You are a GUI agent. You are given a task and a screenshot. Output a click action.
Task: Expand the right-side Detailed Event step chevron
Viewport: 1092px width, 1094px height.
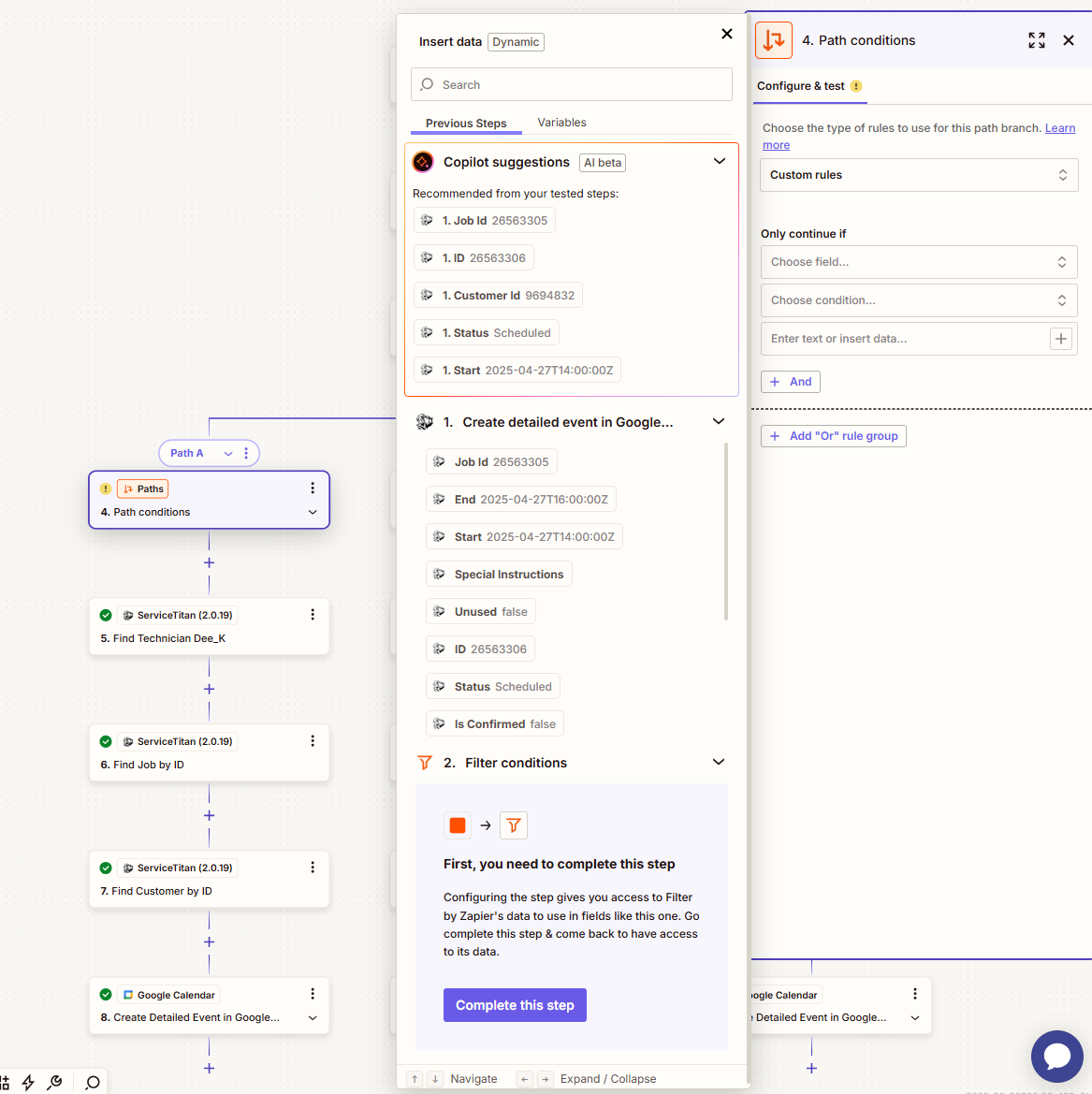(915, 1018)
